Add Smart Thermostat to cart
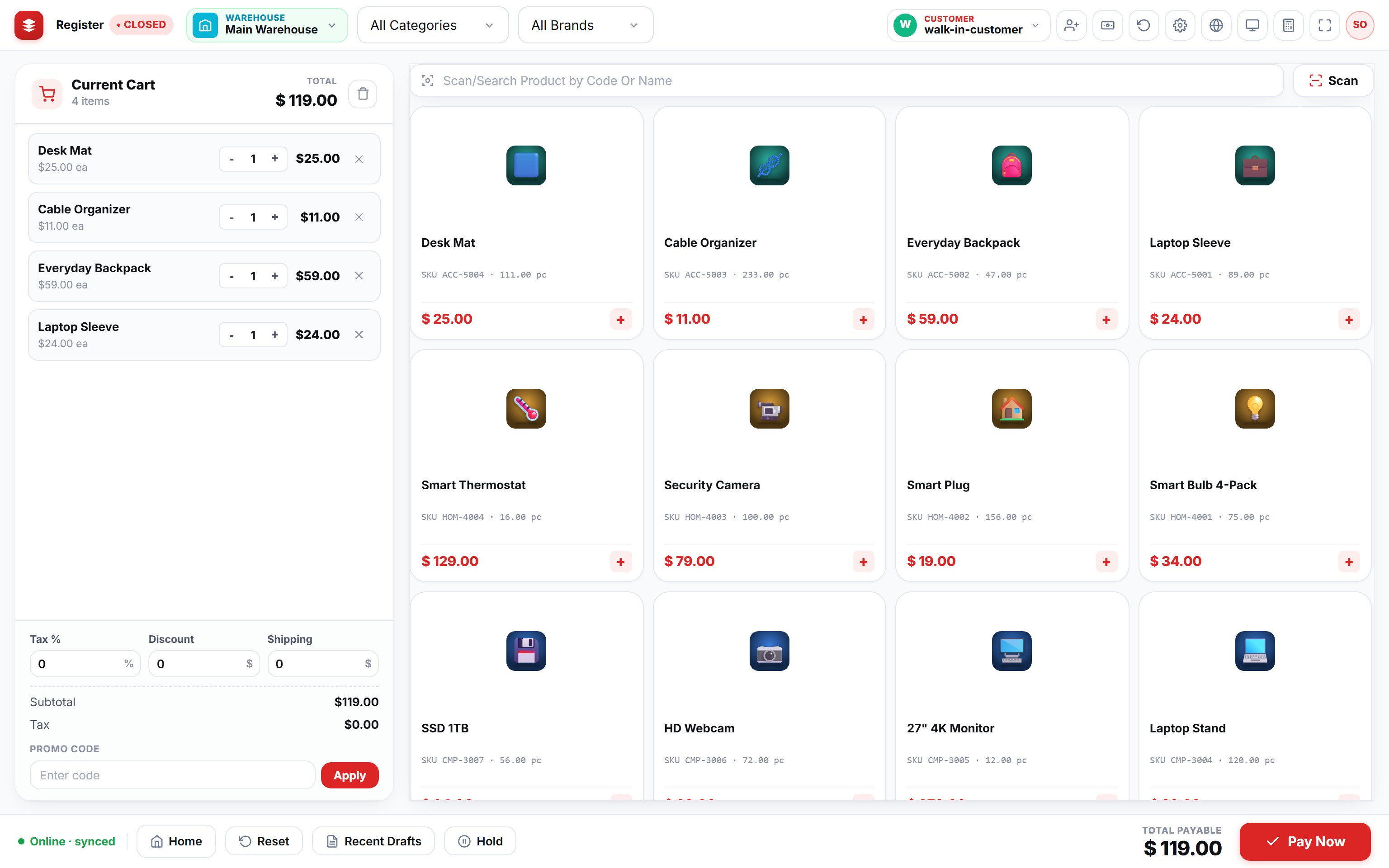Image resolution: width=1389 pixels, height=868 pixels. pyautogui.click(x=620, y=562)
